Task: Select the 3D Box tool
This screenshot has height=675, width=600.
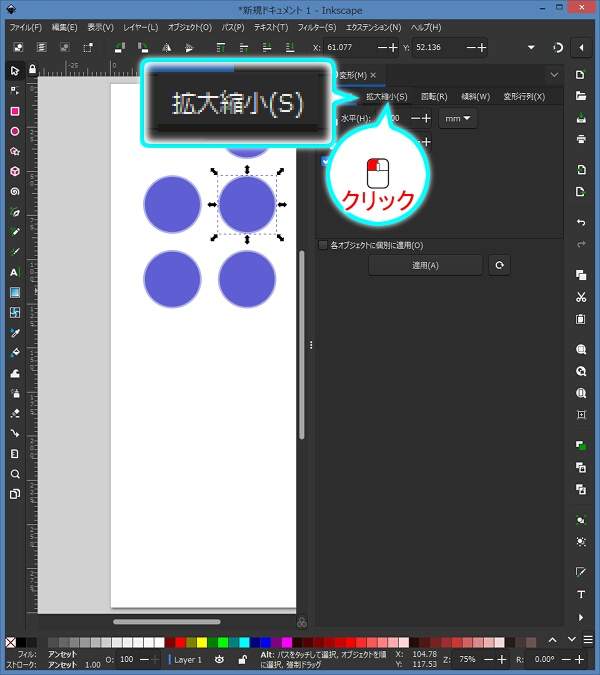Action: tap(15, 171)
